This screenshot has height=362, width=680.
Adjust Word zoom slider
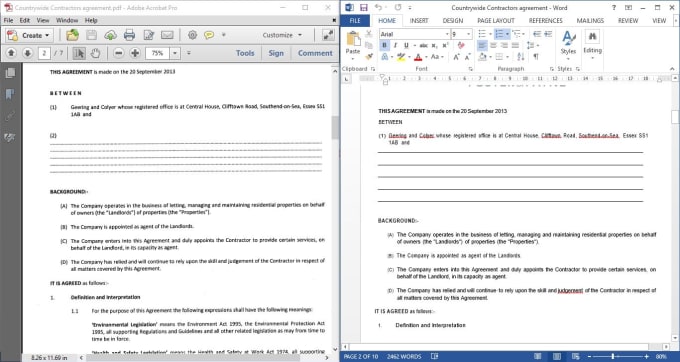pos(613,356)
